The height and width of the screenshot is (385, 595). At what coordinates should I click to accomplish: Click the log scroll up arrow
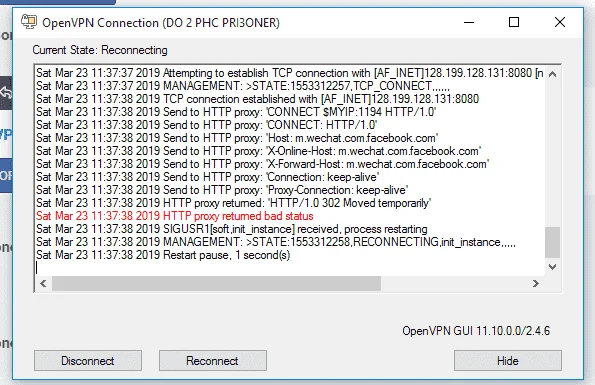pyautogui.click(x=552, y=74)
